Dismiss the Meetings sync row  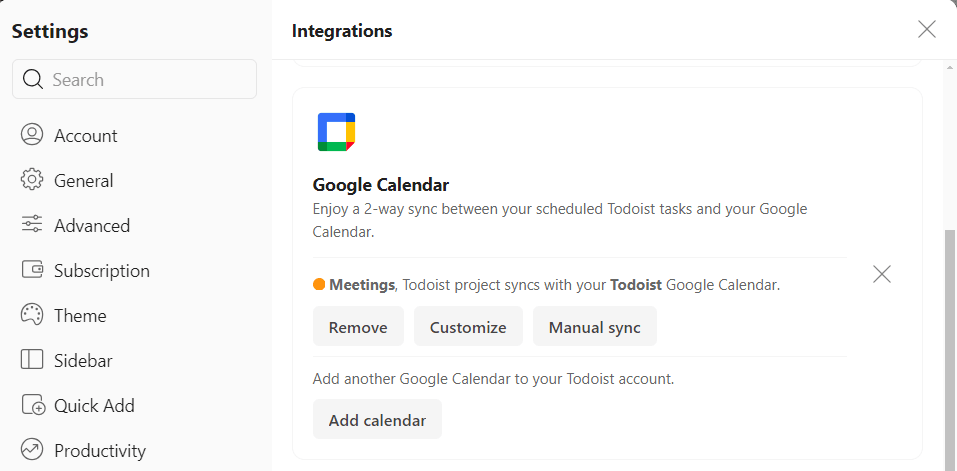coord(881,274)
